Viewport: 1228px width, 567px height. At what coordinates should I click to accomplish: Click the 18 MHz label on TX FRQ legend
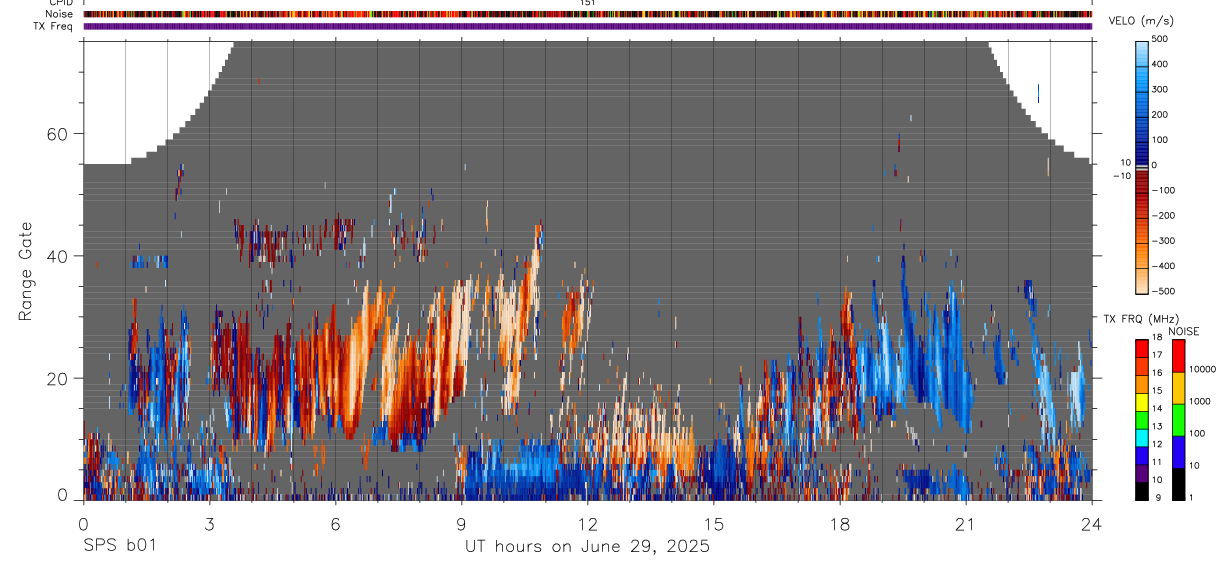(x=1158, y=338)
